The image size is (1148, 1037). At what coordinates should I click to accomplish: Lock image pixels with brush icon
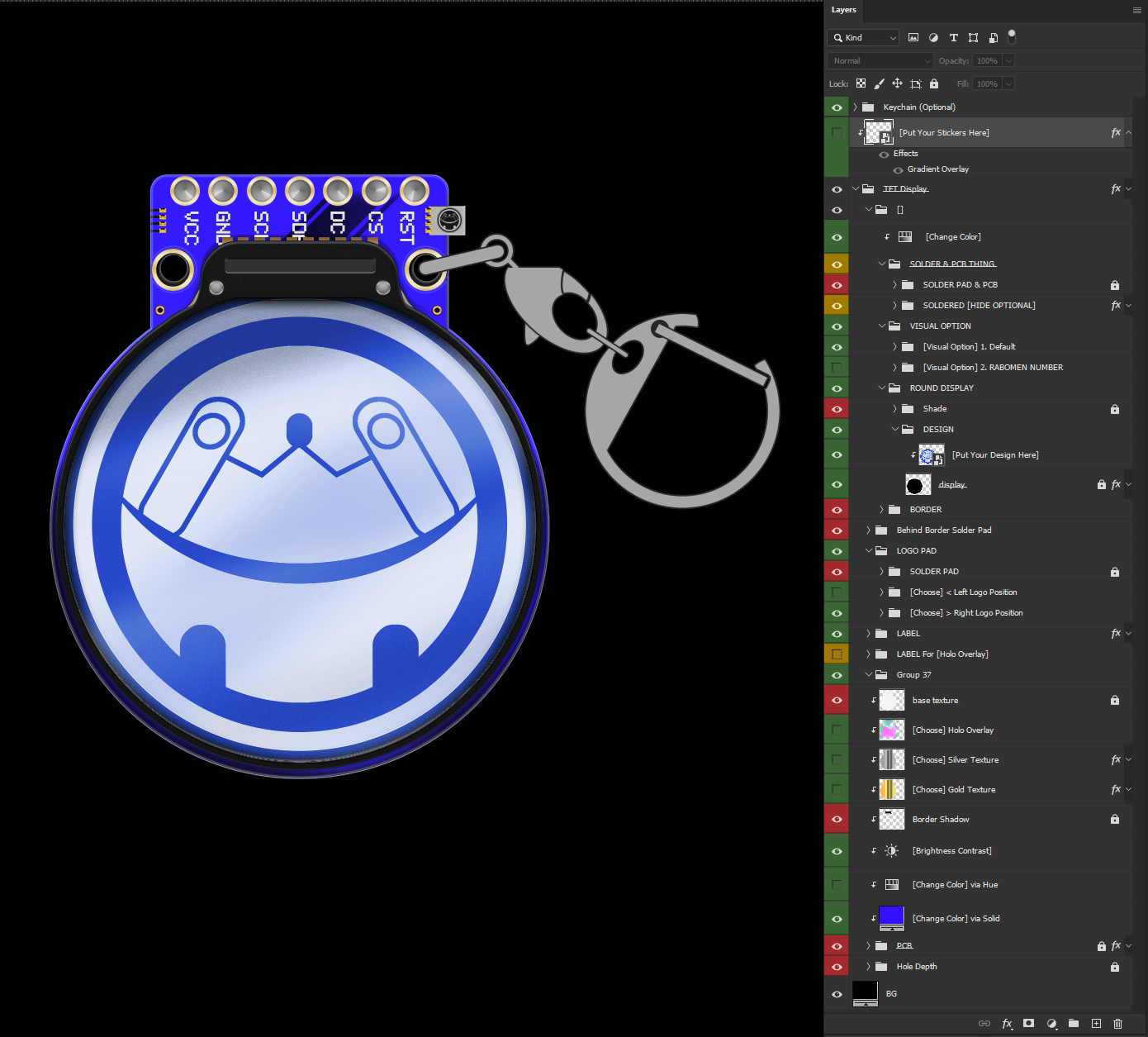[879, 83]
